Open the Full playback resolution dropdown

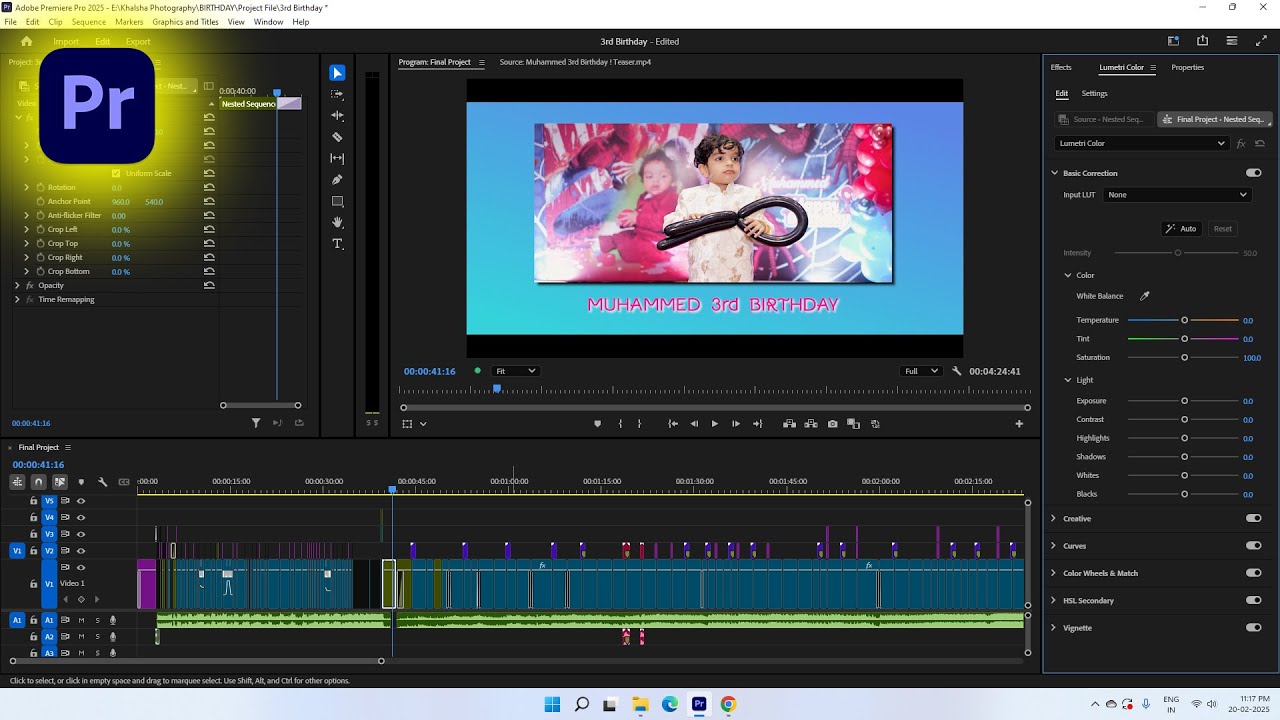921,371
